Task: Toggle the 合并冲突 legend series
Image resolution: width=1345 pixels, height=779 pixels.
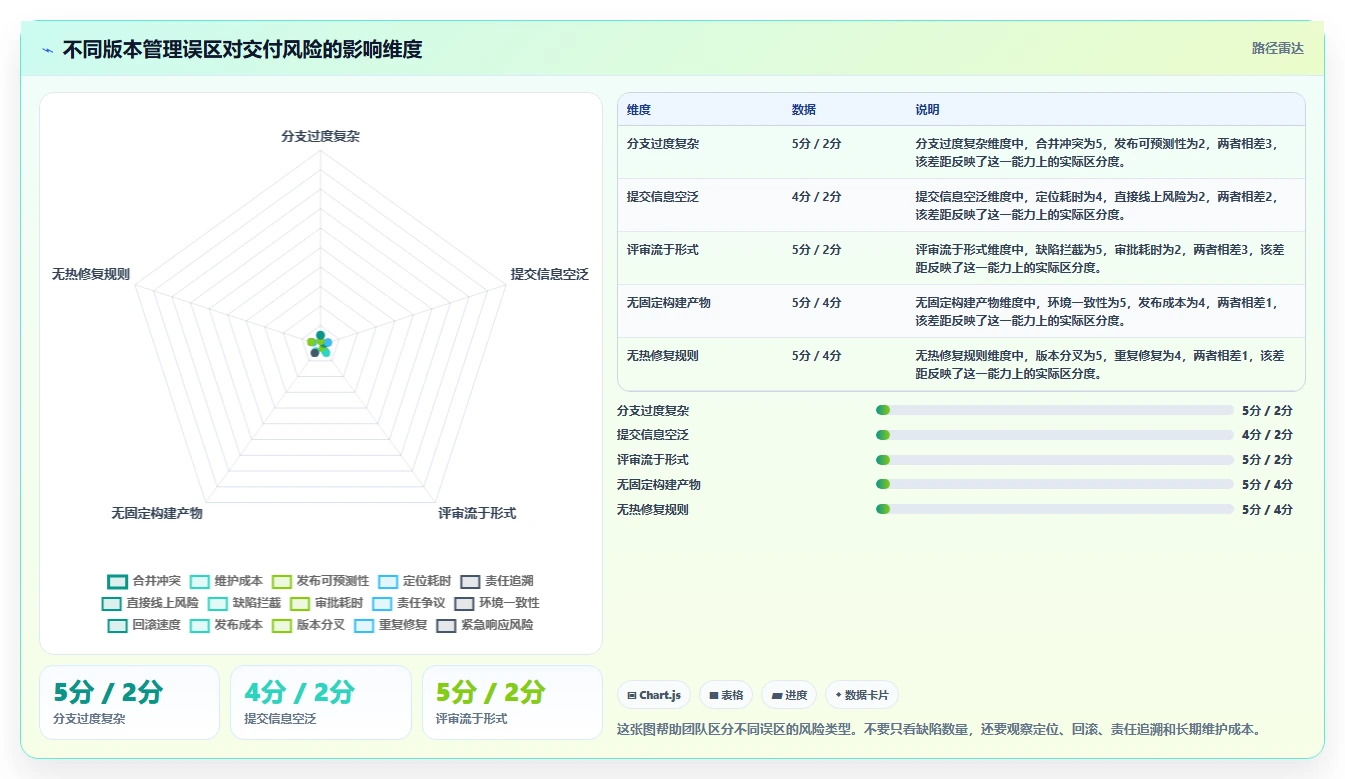Action: point(144,581)
